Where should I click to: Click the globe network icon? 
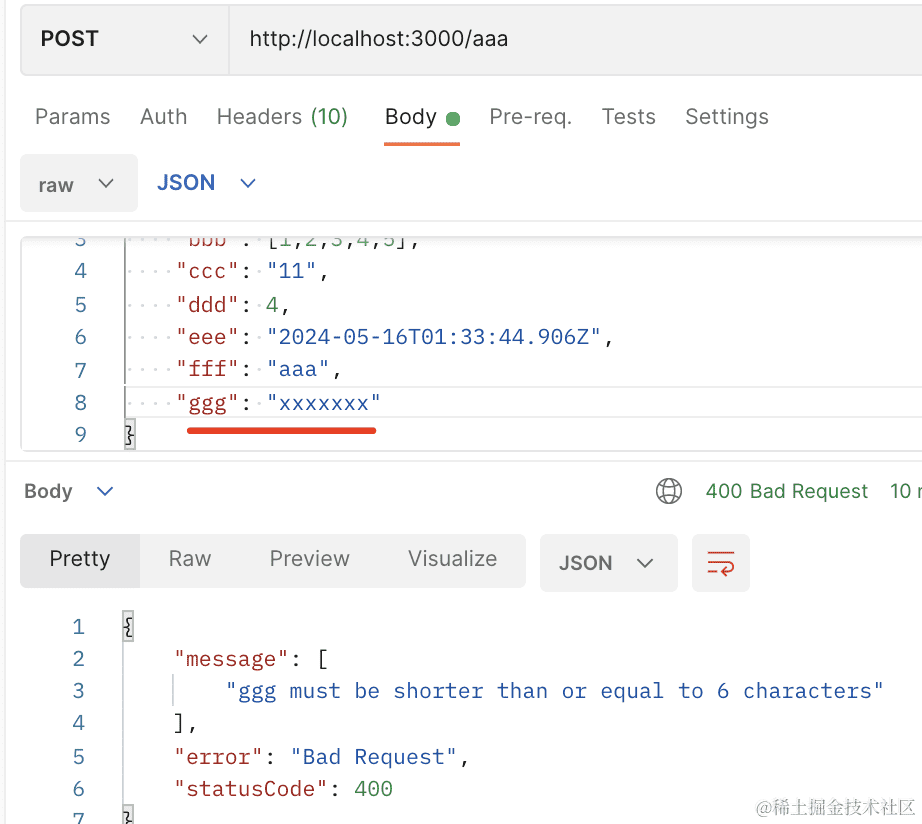(x=668, y=491)
